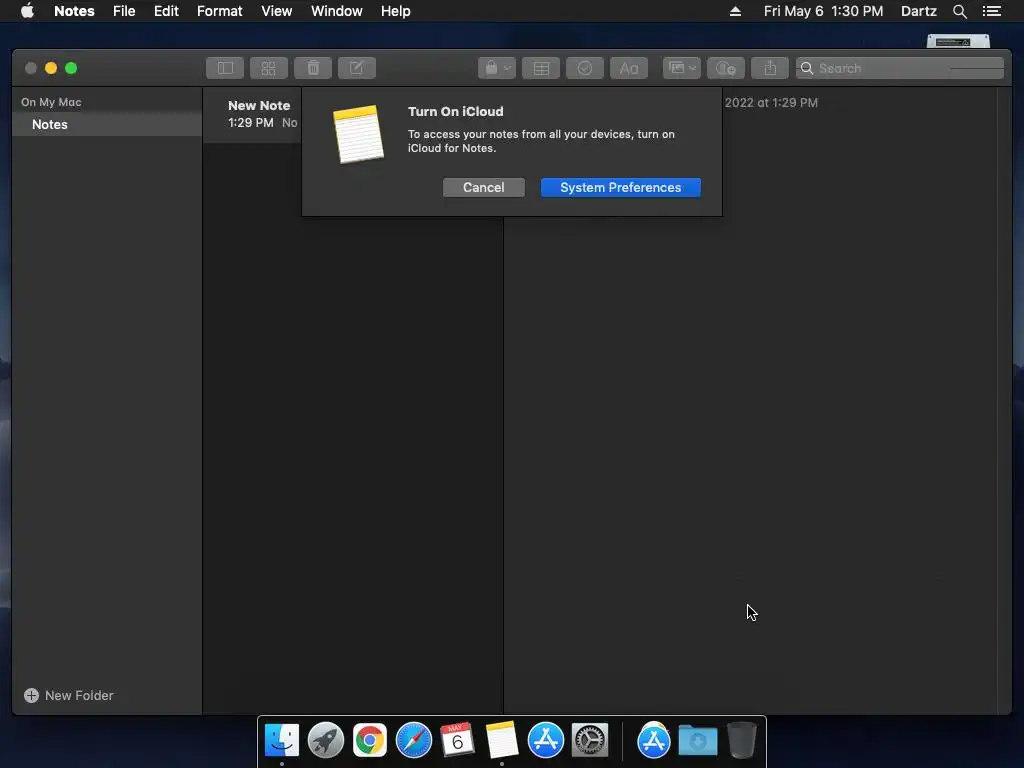Click the add people collaborate icon
This screenshot has height=768, width=1024.
(726, 68)
